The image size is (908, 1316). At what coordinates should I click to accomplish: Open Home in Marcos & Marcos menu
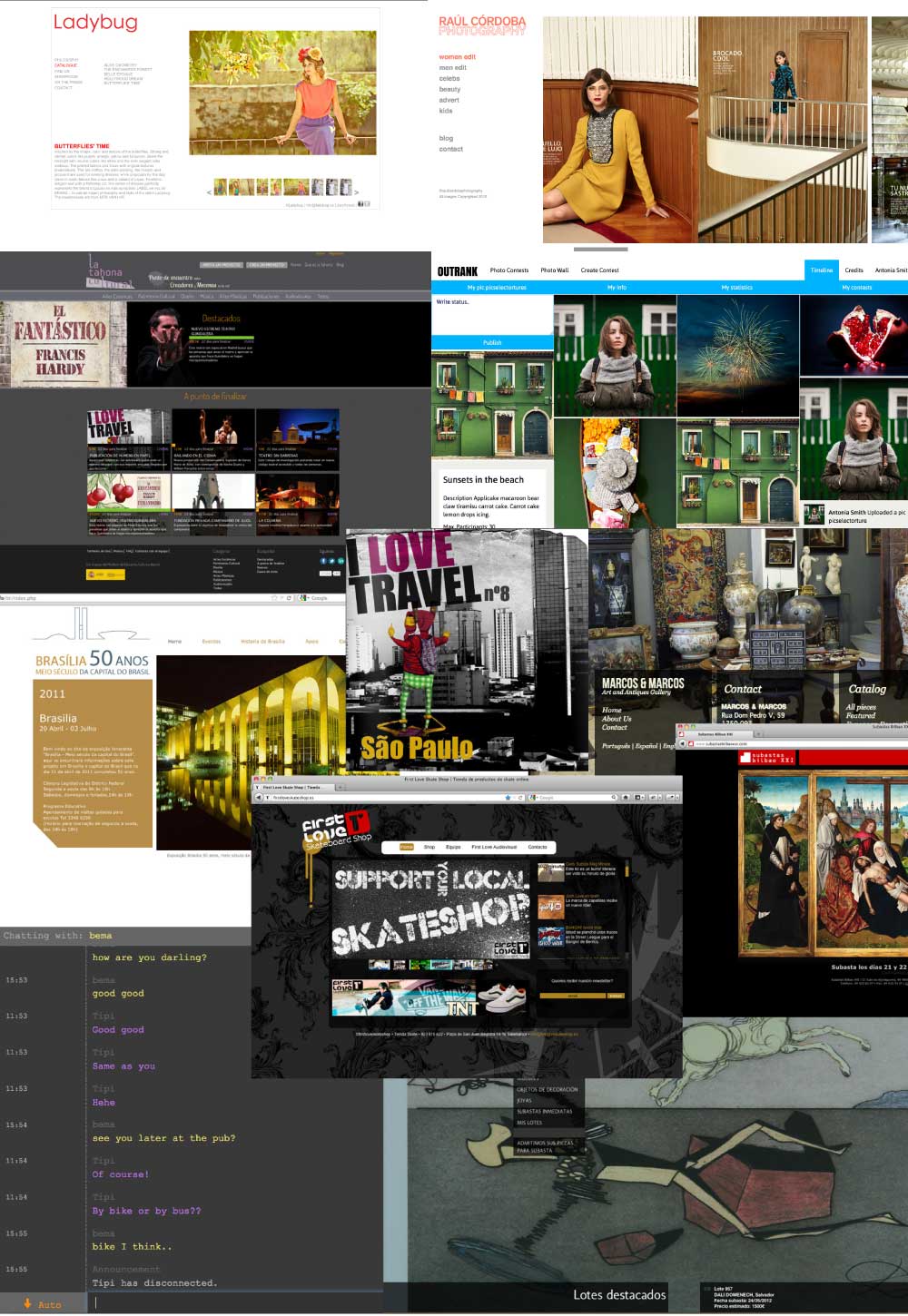(x=612, y=710)
